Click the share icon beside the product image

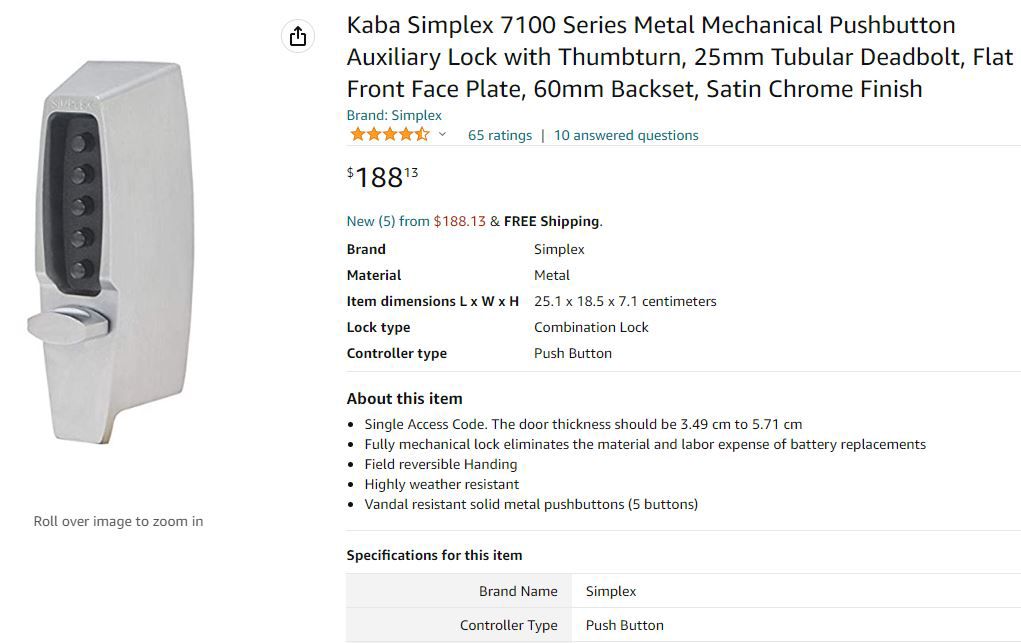(297, 37)
